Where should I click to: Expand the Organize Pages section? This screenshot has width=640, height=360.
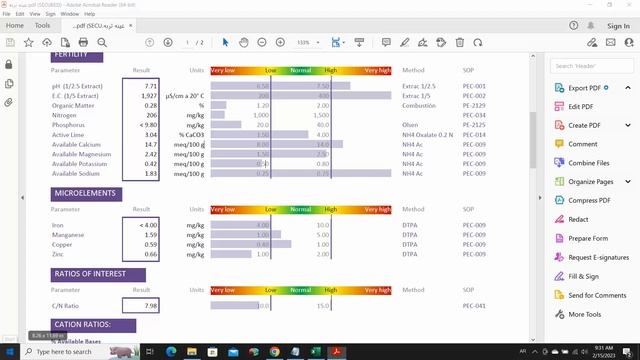628,182
